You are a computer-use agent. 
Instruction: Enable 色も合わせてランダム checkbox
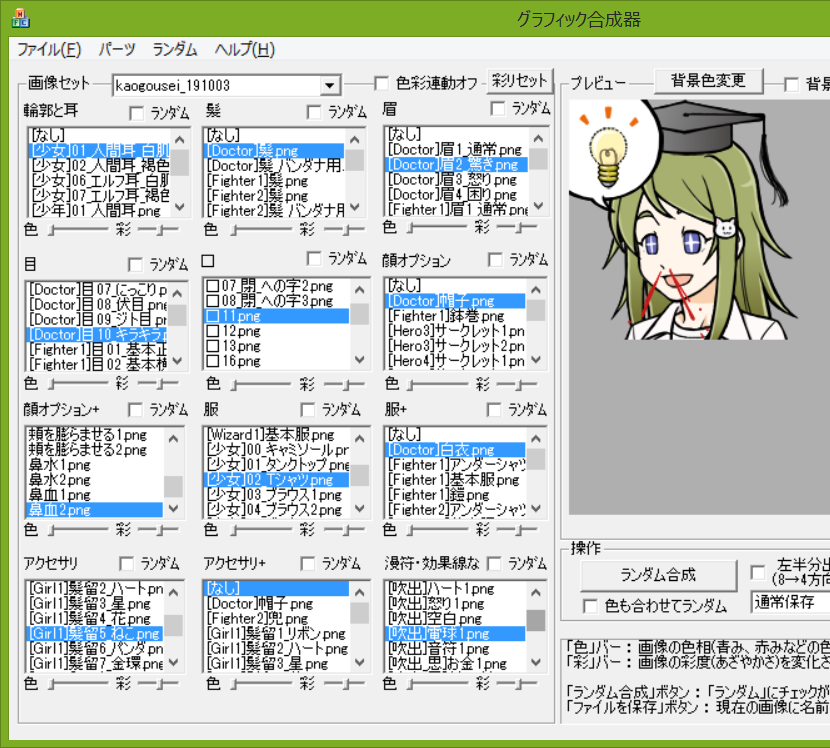[x=590, y=606]
